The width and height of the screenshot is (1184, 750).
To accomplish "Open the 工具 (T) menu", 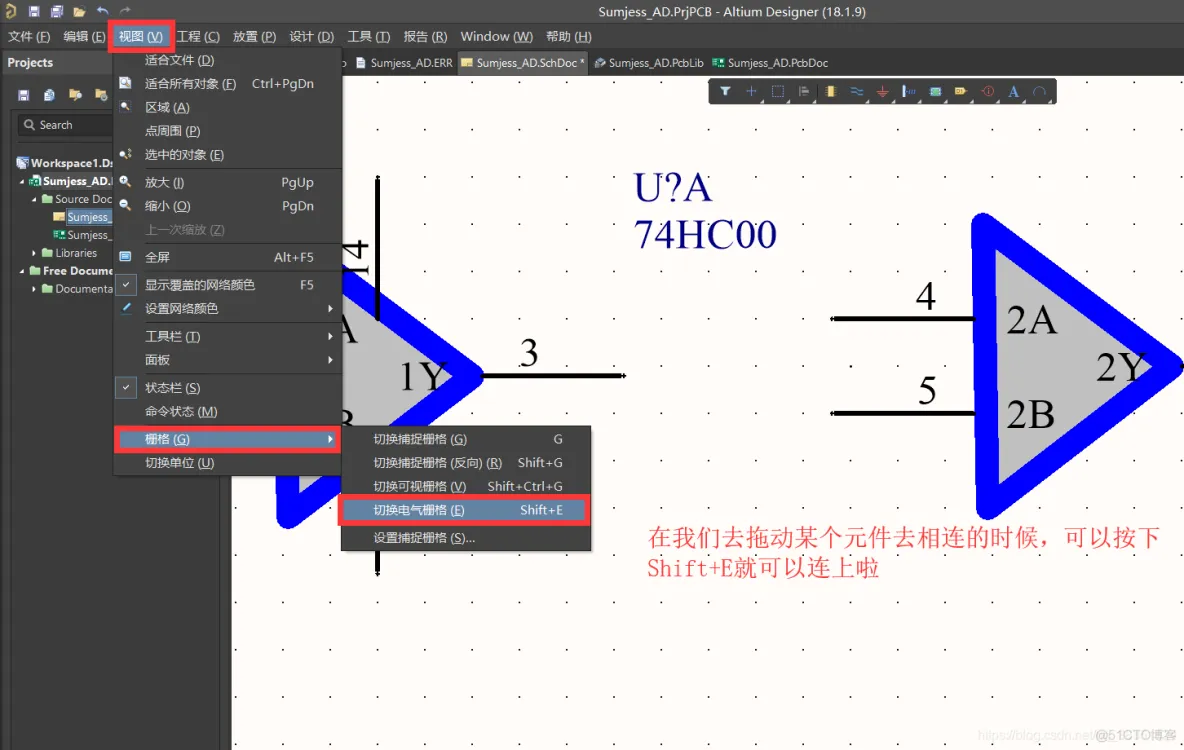I will 368,36.
